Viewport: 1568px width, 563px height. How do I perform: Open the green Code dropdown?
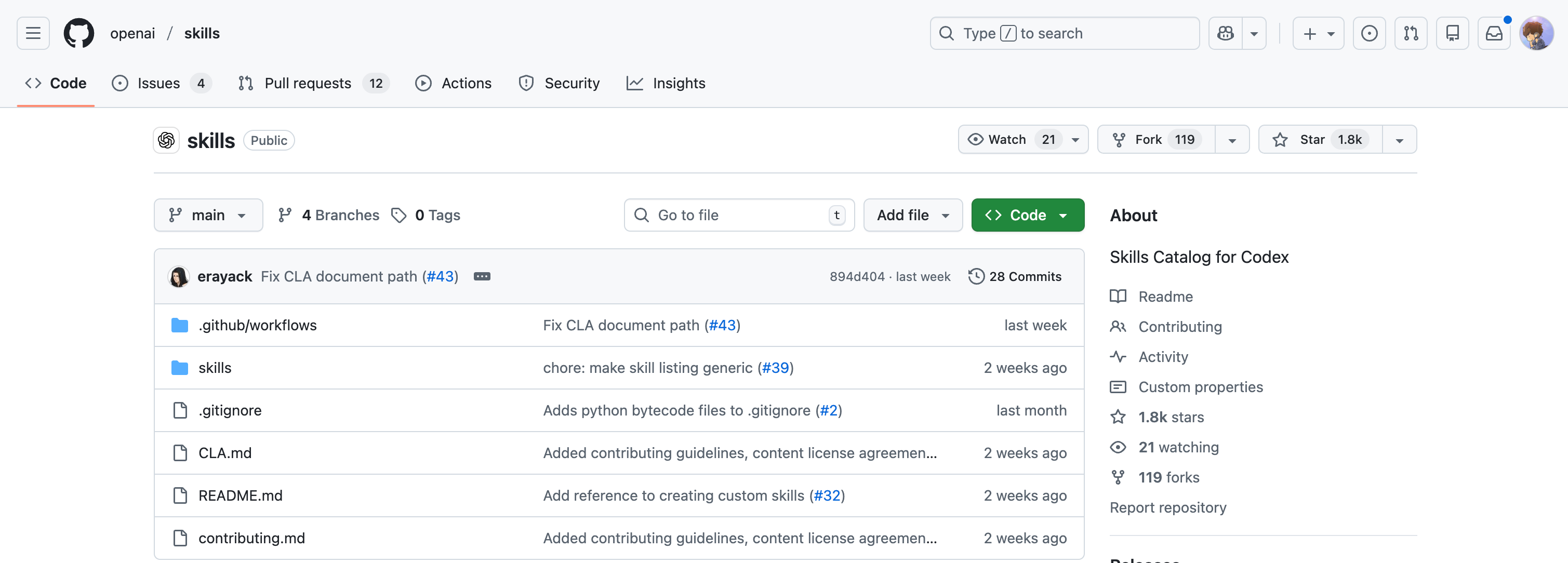coord(1027,215)
